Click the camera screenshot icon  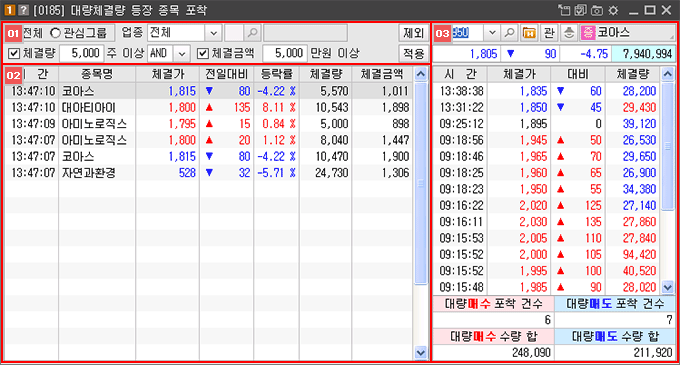click(597, 10)
